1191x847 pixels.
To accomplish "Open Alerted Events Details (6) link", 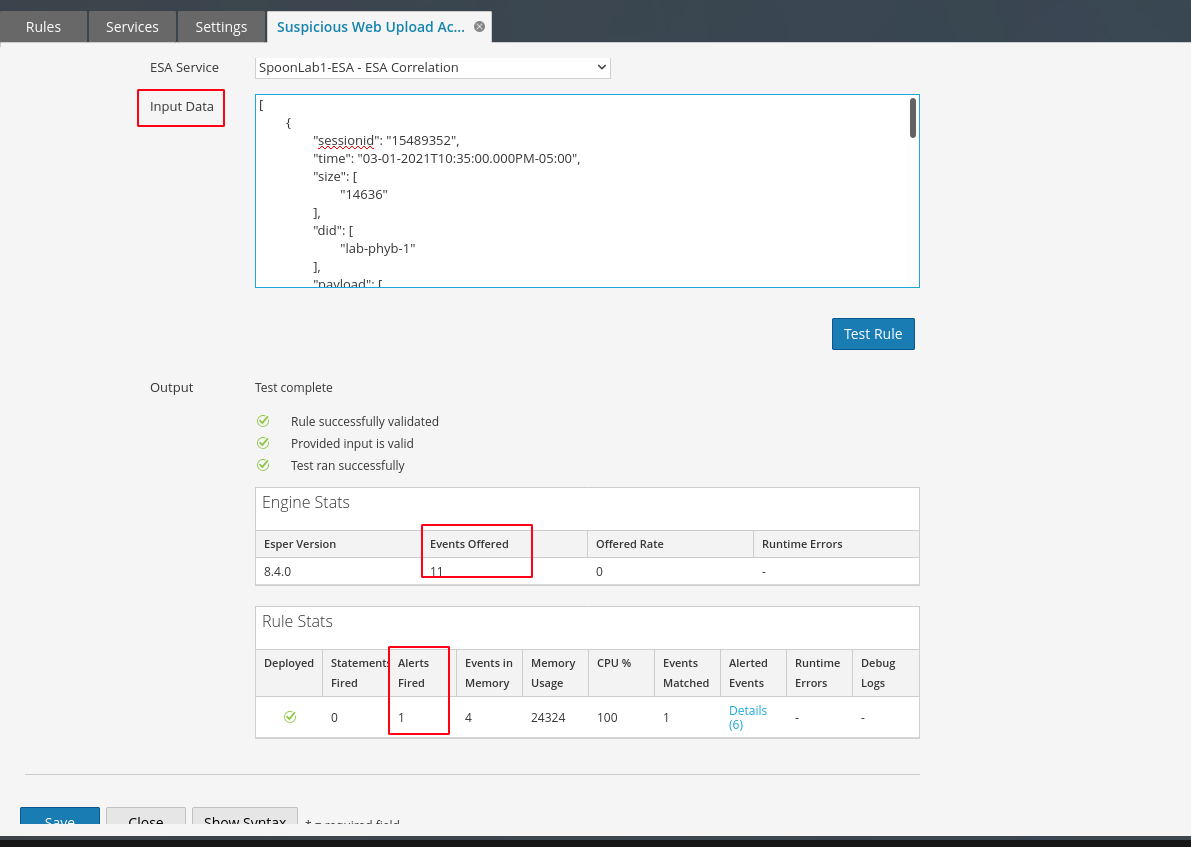I will [x=747, y=717].
